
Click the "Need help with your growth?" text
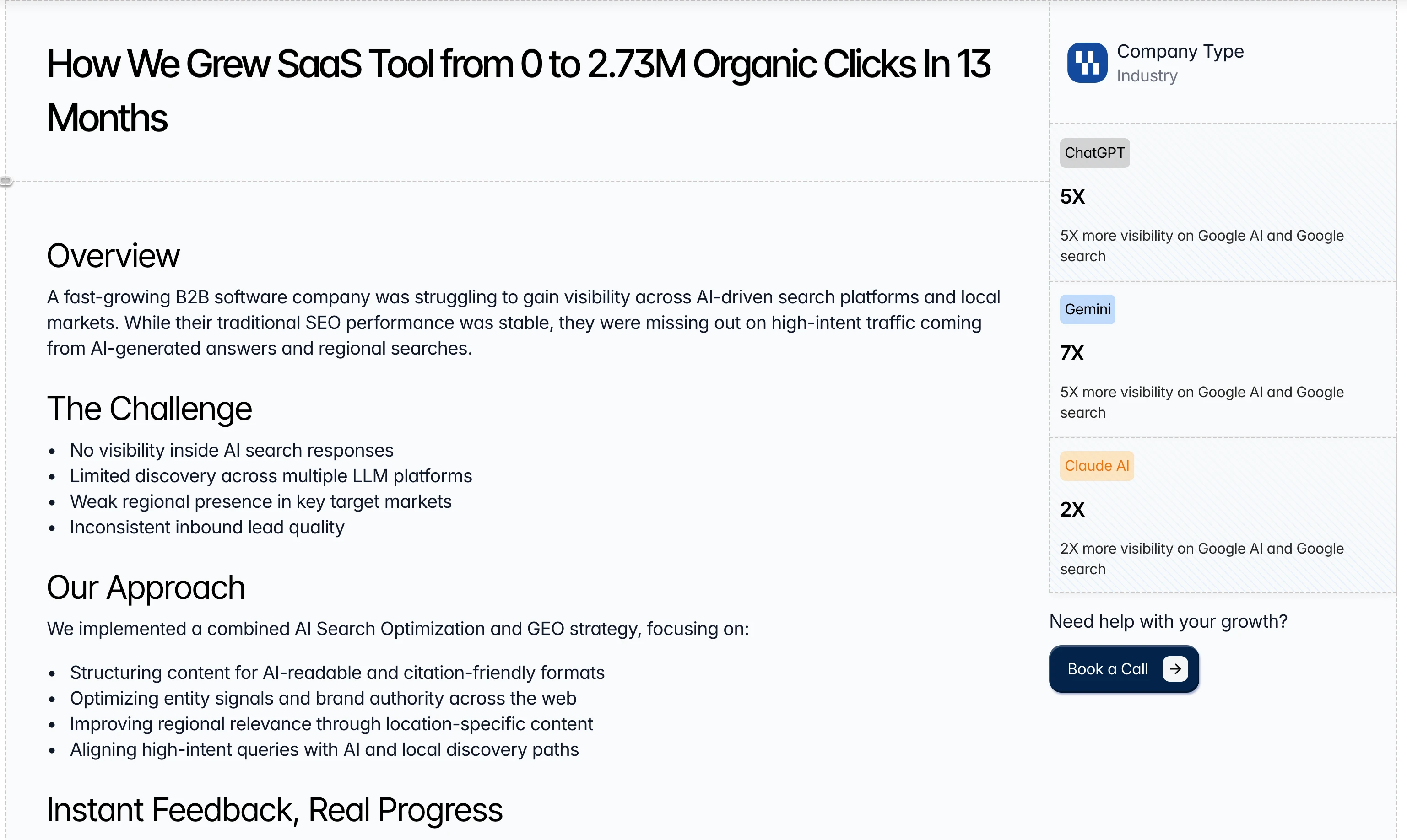pyautogui.click(x=1168, y=621)
